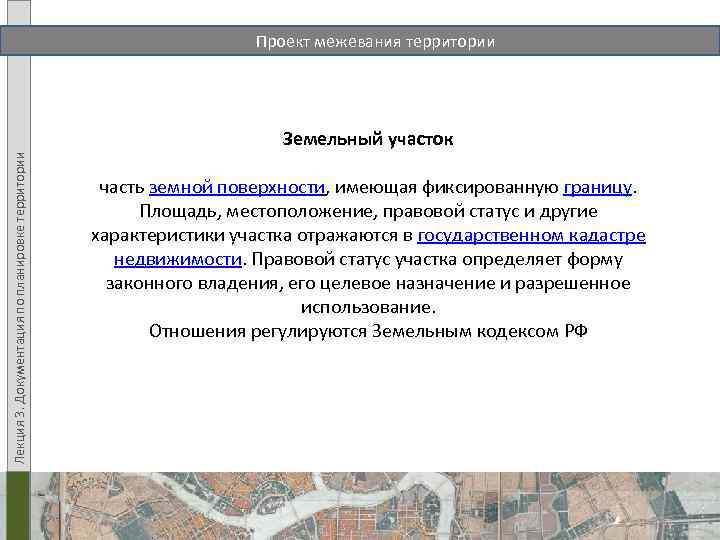The image size is (720, 540).
Task: Follow the 'границу' hyperlink
Action: (x=598, y=187)
